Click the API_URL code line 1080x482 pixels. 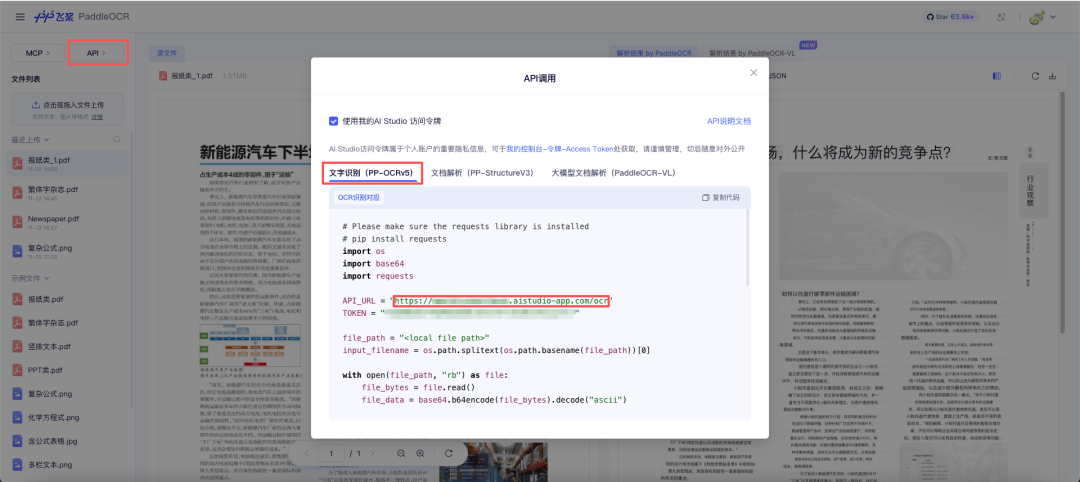[x=477, y=301]
